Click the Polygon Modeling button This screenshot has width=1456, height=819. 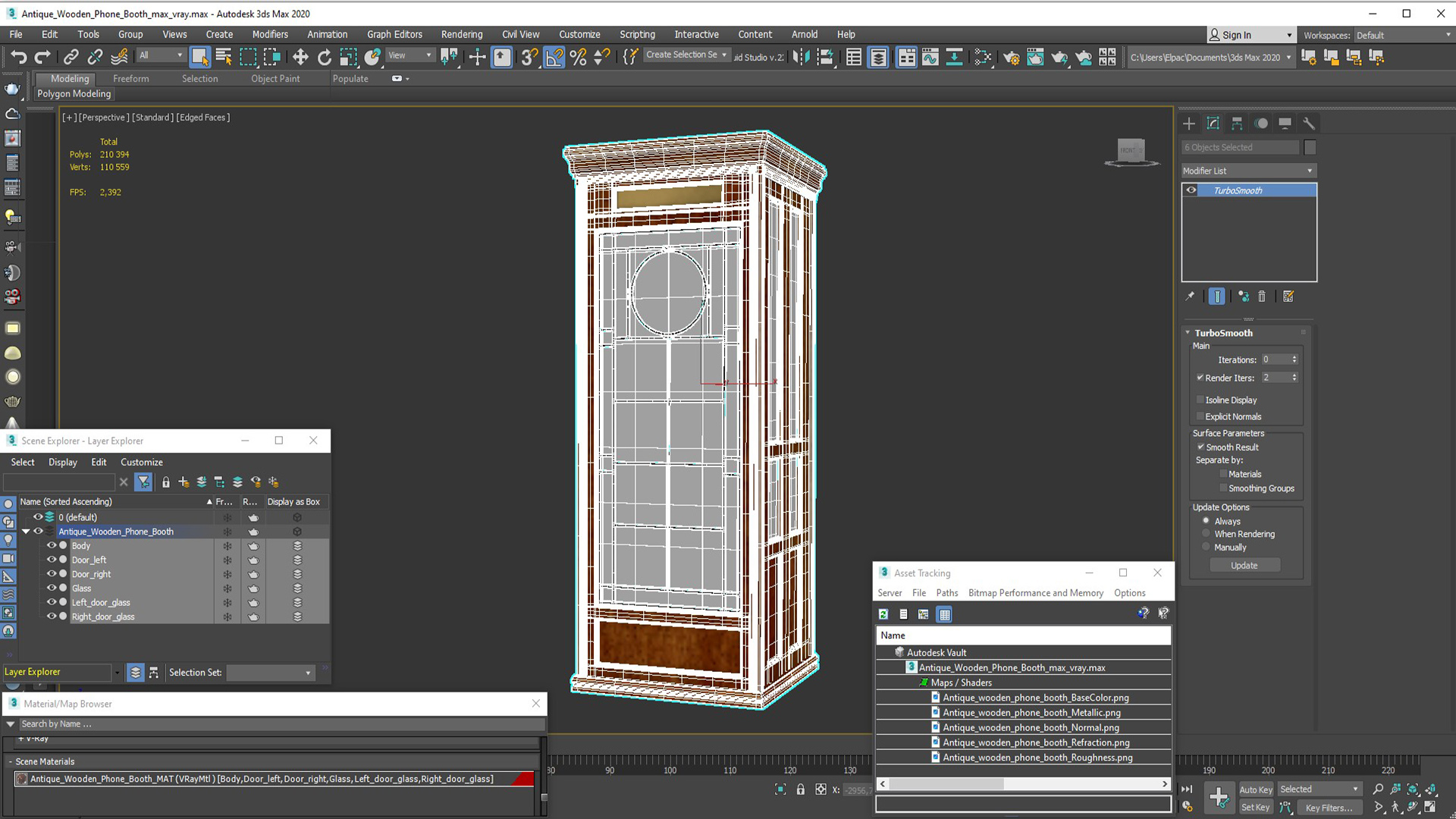point(74,94)
